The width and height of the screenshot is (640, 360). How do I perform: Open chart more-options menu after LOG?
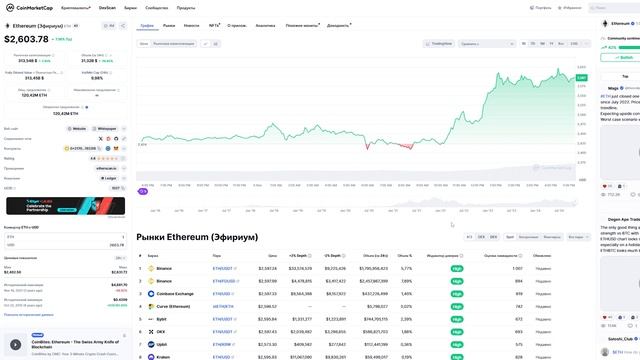(586, 44)
